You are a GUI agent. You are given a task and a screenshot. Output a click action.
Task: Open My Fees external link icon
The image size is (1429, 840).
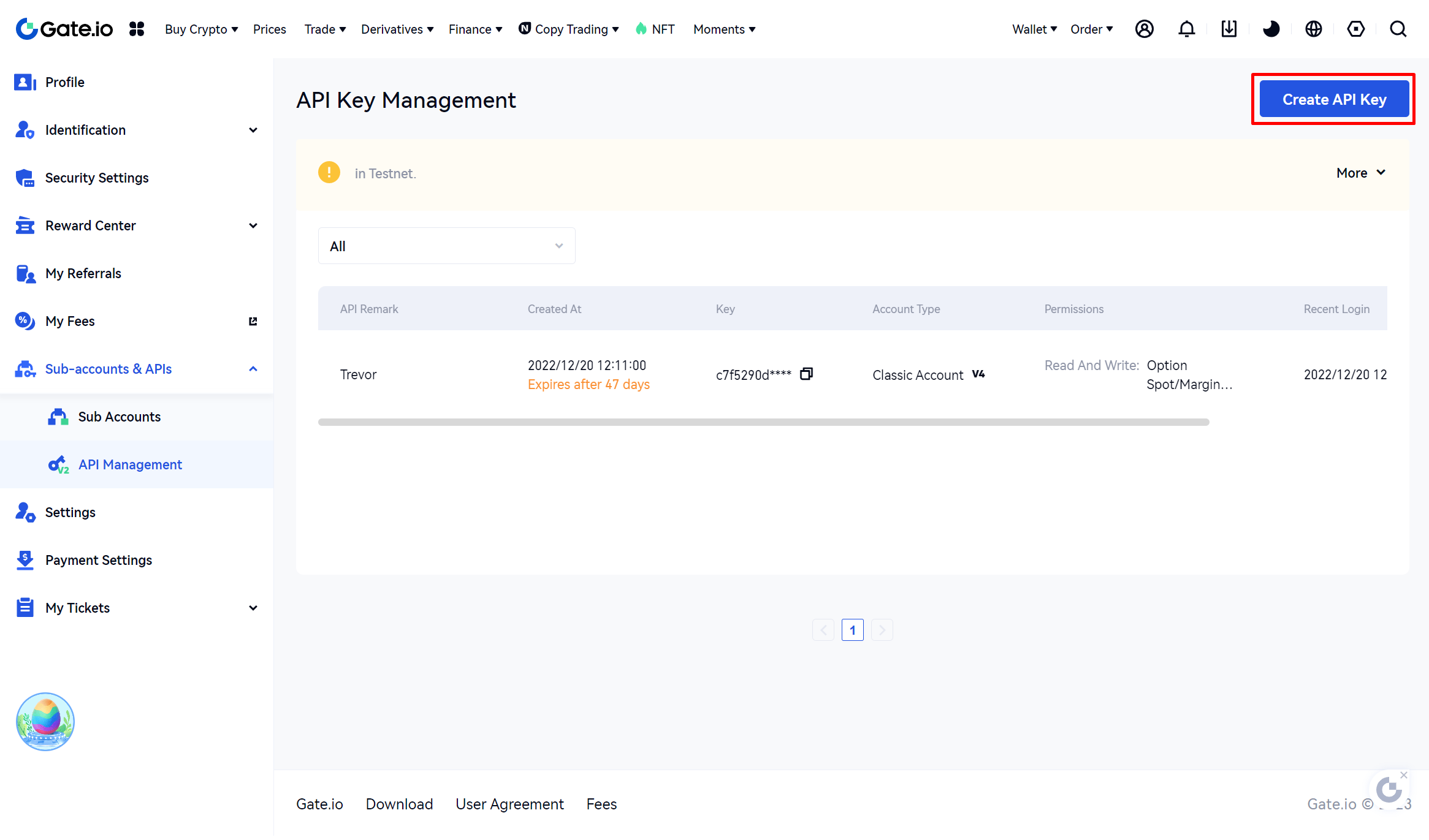pos(253,321)
